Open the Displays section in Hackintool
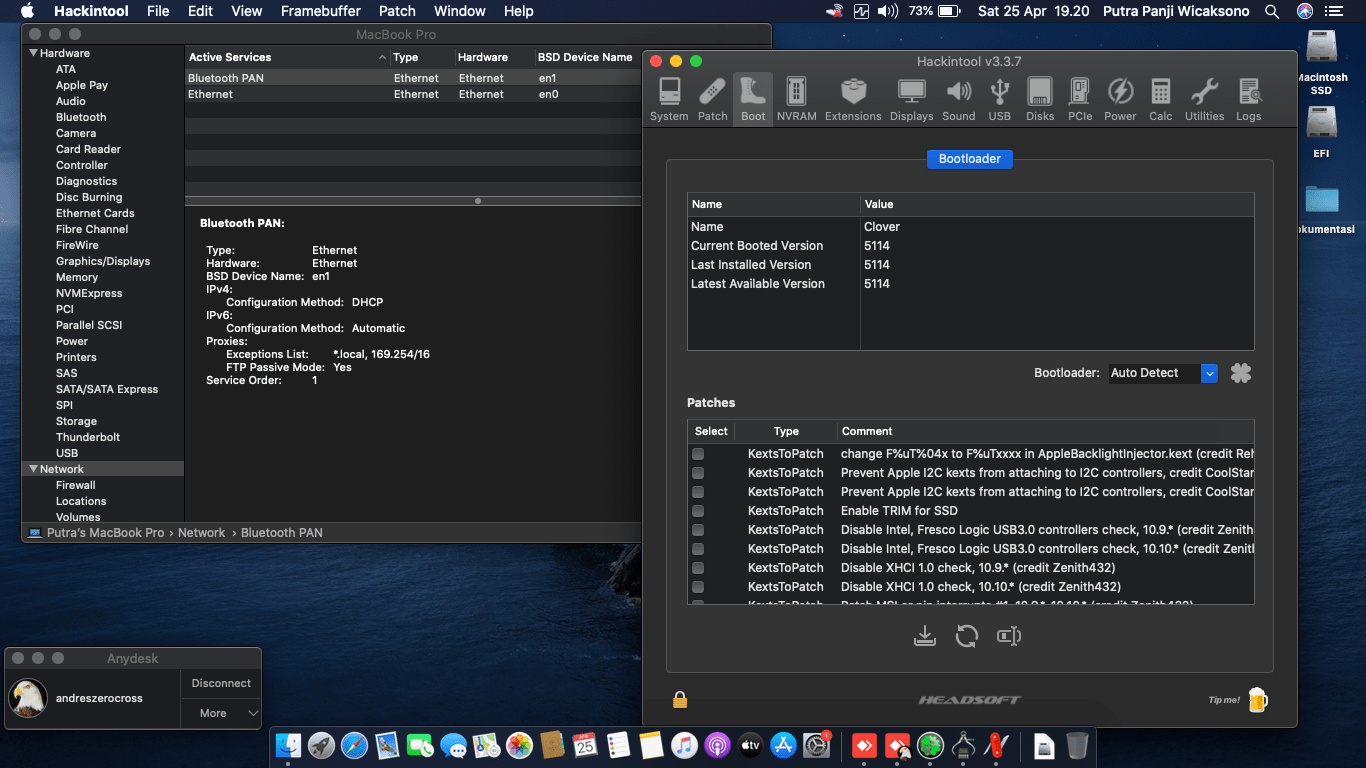Image resolution: width=1366 pixels, height=768 pixels. 911,100
